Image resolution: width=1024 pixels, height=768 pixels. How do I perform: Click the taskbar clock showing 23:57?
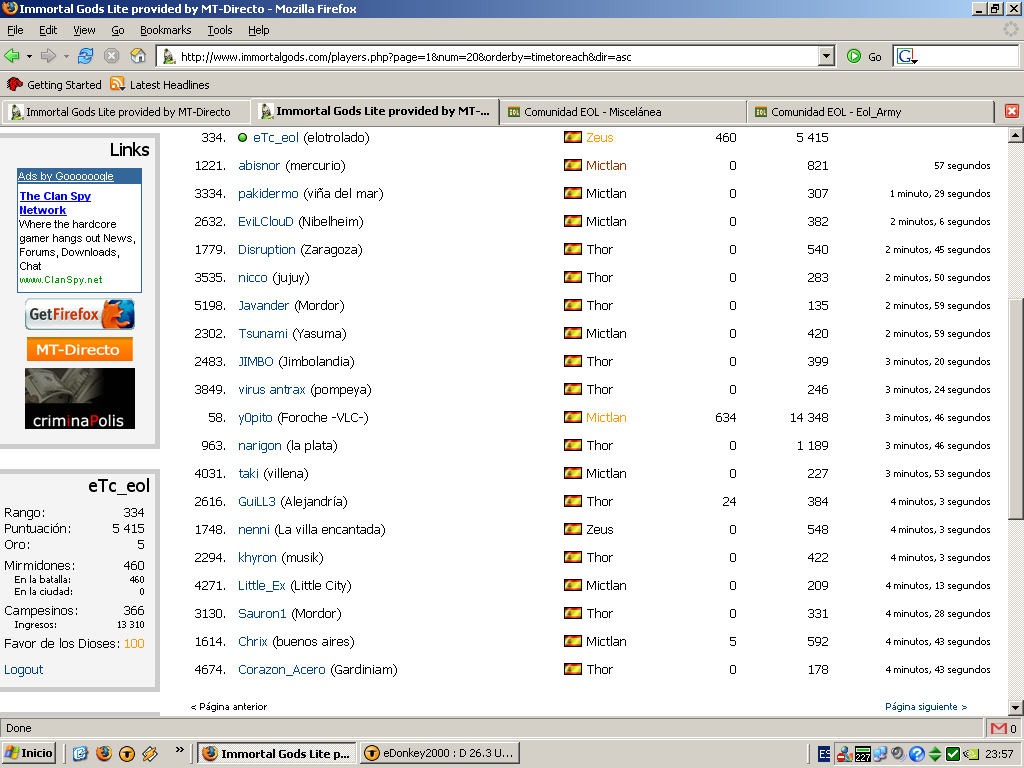point(999,754)
